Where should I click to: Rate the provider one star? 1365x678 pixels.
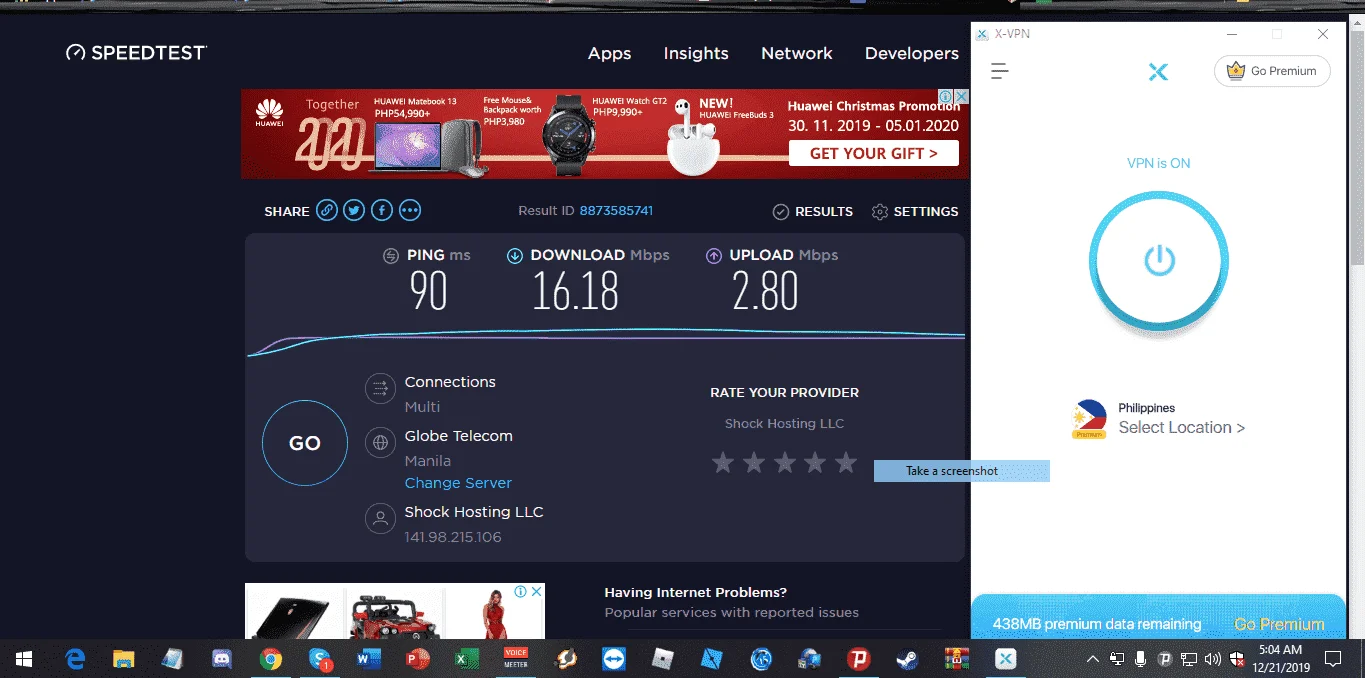pos(723,462)
